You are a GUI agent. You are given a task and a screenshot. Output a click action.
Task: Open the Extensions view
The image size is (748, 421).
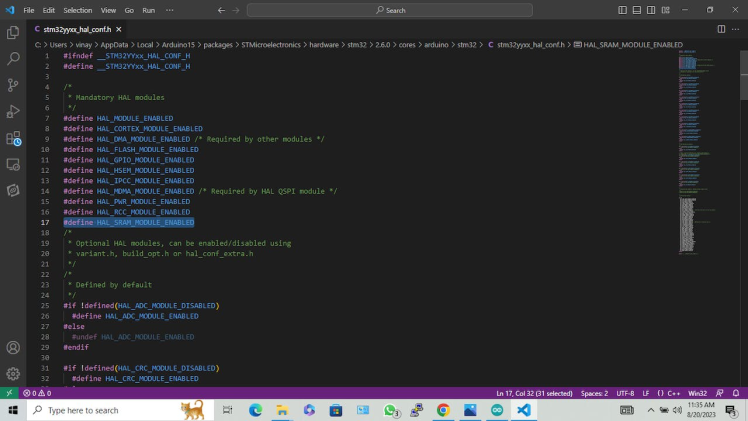[x=13, y=138]
